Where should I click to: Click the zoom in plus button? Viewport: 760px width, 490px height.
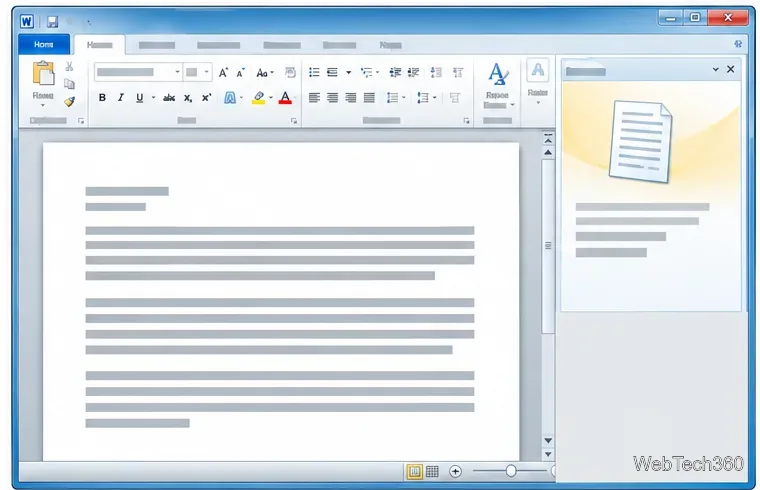pos(455,471)
